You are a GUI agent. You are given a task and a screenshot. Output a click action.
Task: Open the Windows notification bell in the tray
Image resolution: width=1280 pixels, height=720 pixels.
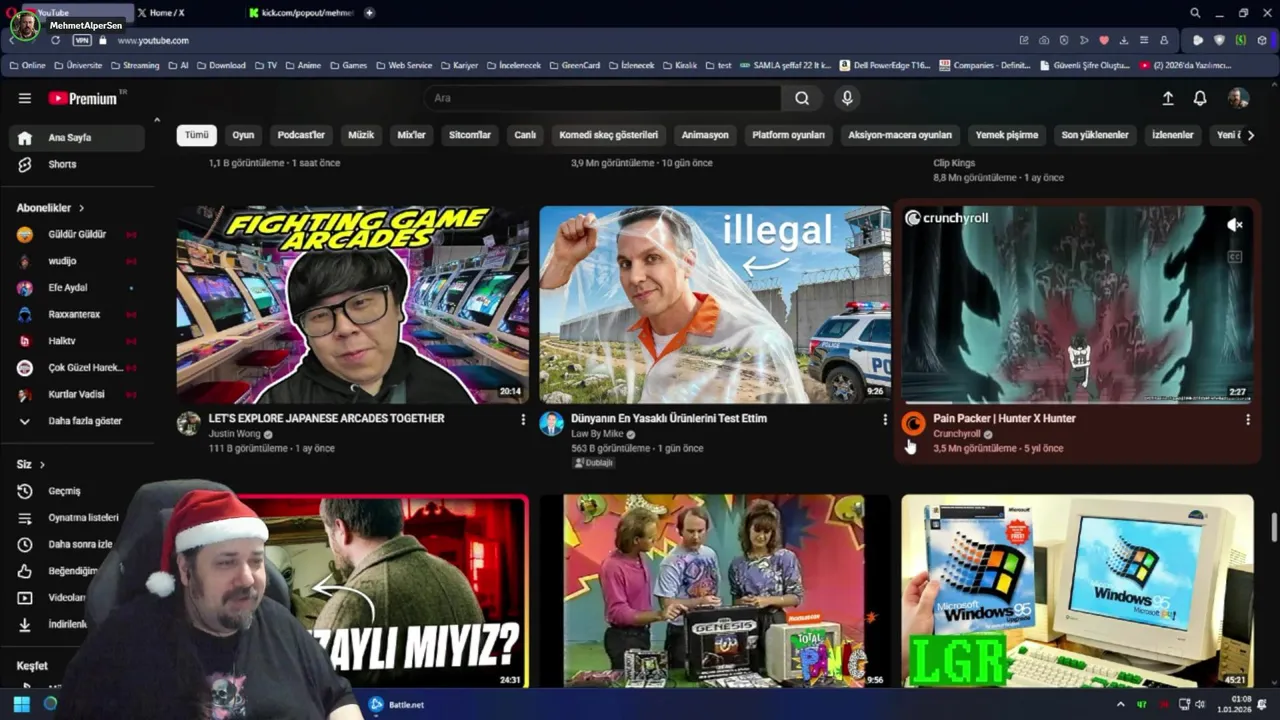(x=1263, y=704)
